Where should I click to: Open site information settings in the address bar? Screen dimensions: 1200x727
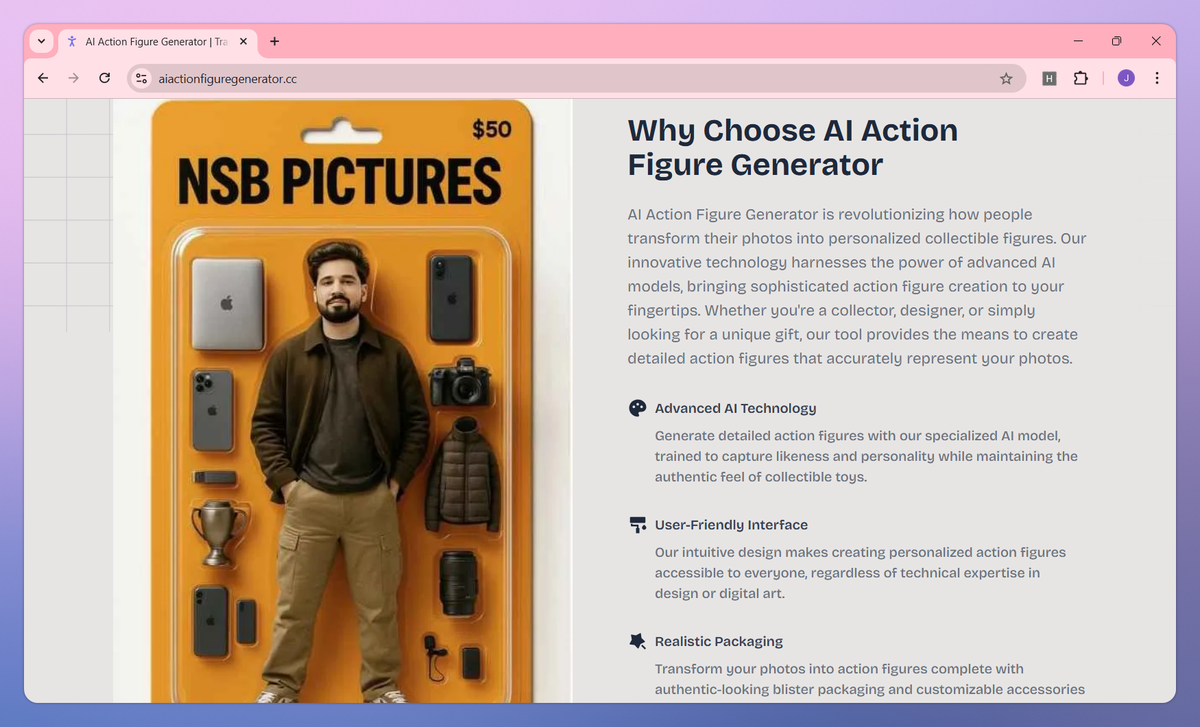(x=140, y=77)
